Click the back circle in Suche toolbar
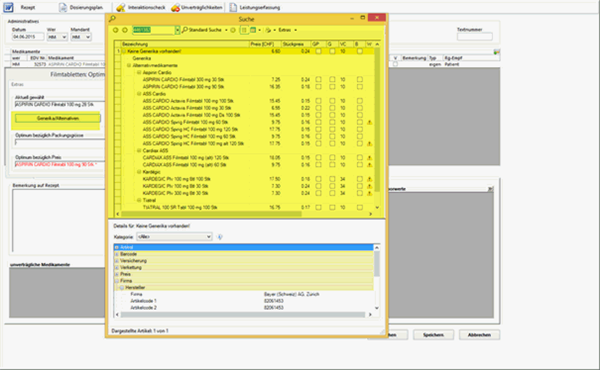 point(116,30)
